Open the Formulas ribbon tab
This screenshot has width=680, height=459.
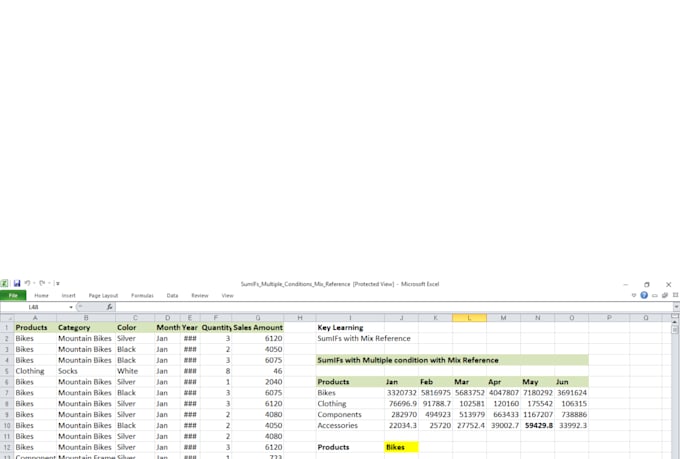[142, 295]
